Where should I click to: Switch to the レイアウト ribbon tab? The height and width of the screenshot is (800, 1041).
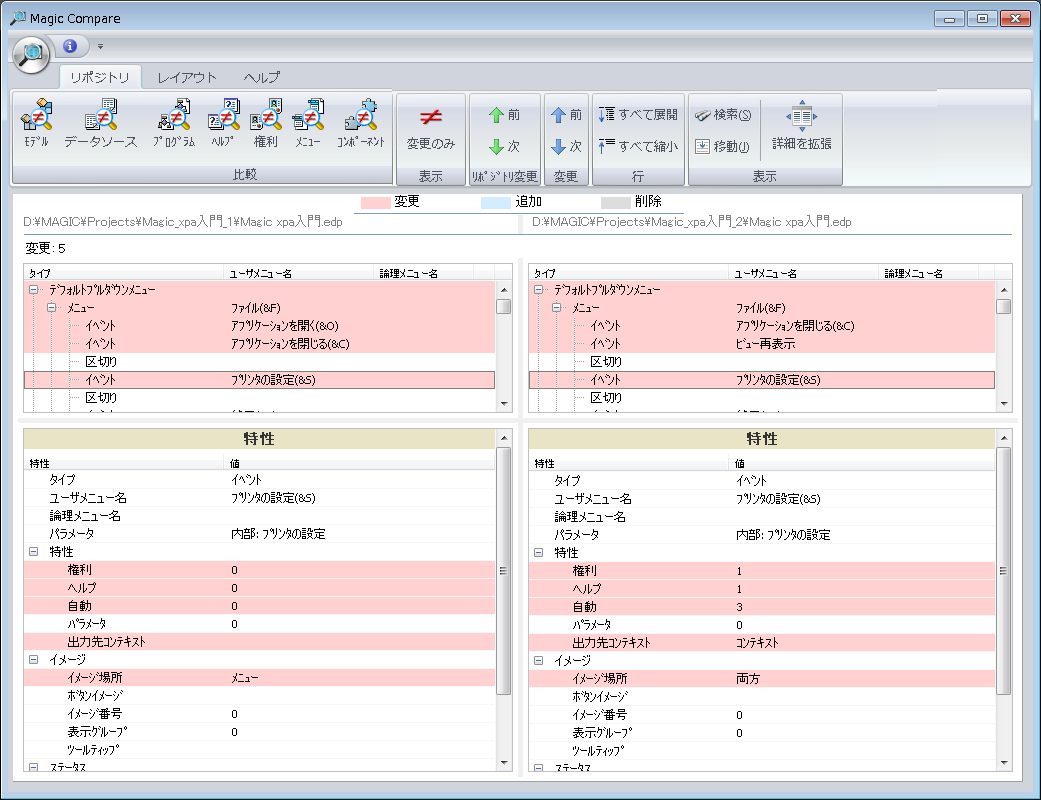[187, 77]
